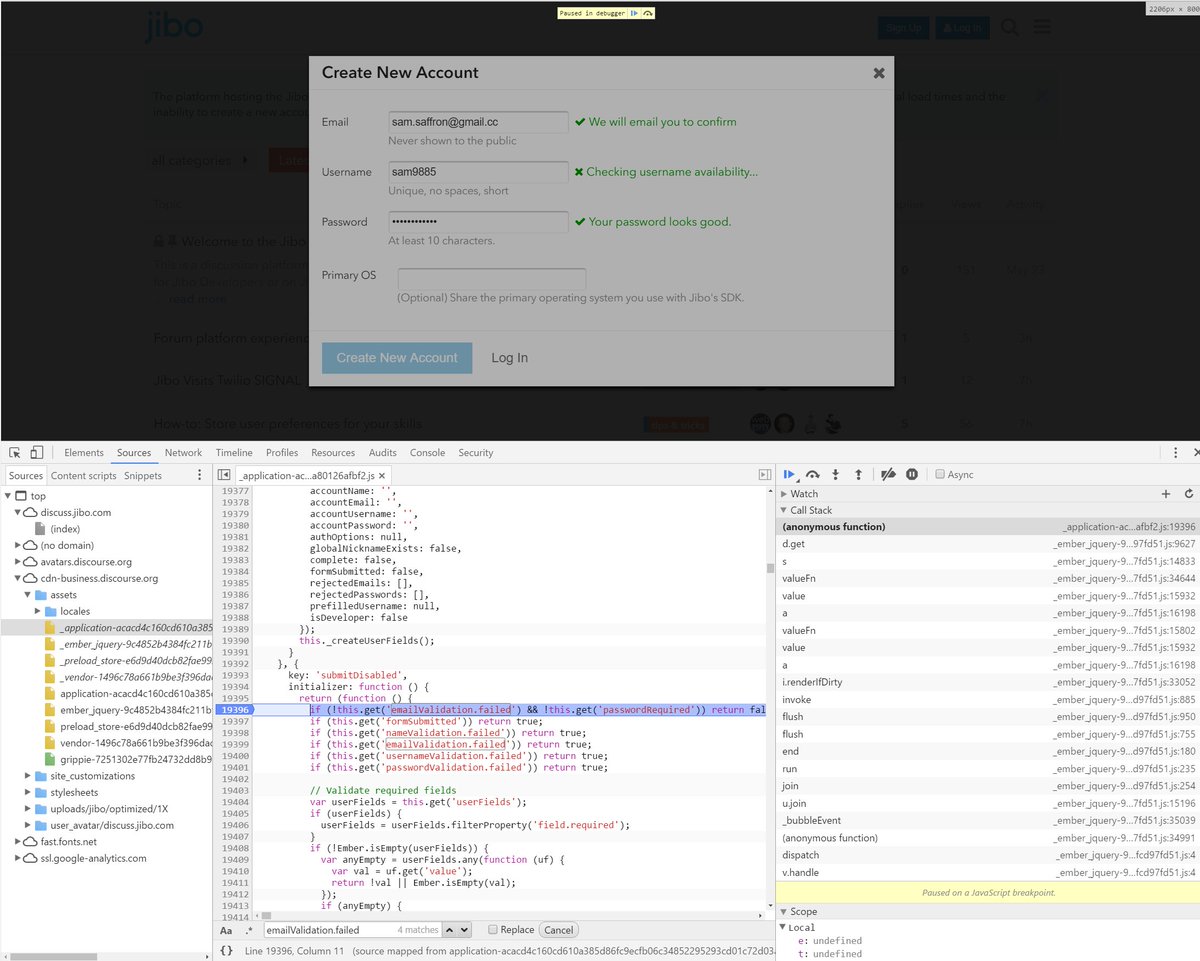Switch to the Content scripts tab
The height and width of the screenshot is (961, 1200).
click(83, 476)
